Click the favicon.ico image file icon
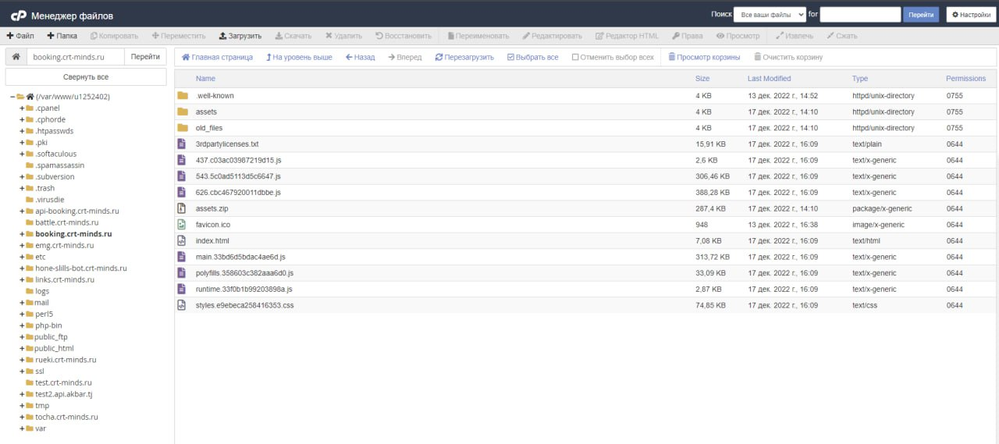 pyautogui.click(x=182, y=224)
